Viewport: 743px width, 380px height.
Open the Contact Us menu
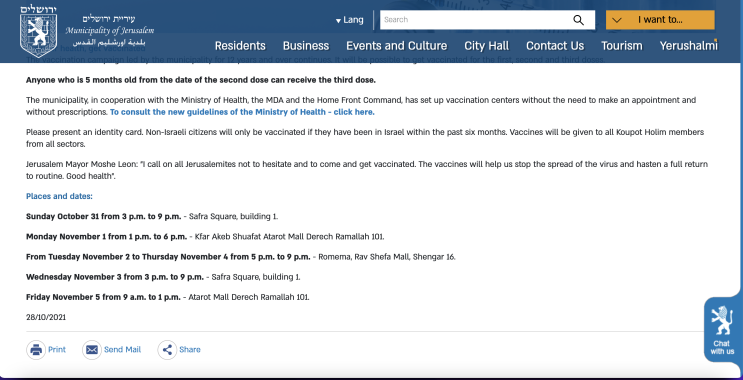555,46
